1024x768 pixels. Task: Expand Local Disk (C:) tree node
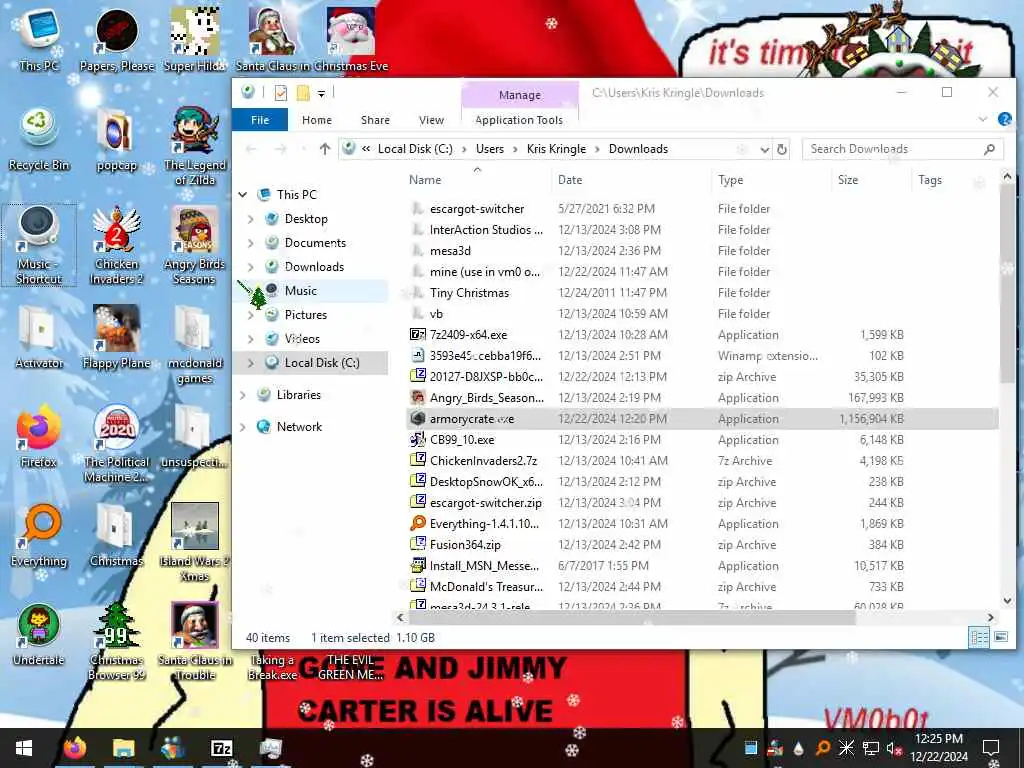251,363
